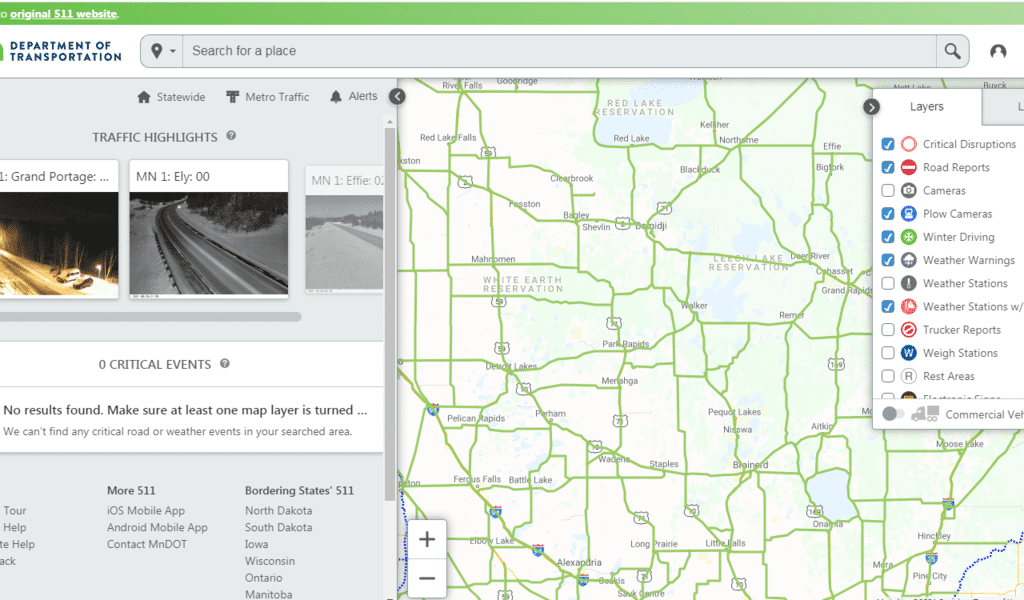Open the Metro Traffic view

point(267,97)
